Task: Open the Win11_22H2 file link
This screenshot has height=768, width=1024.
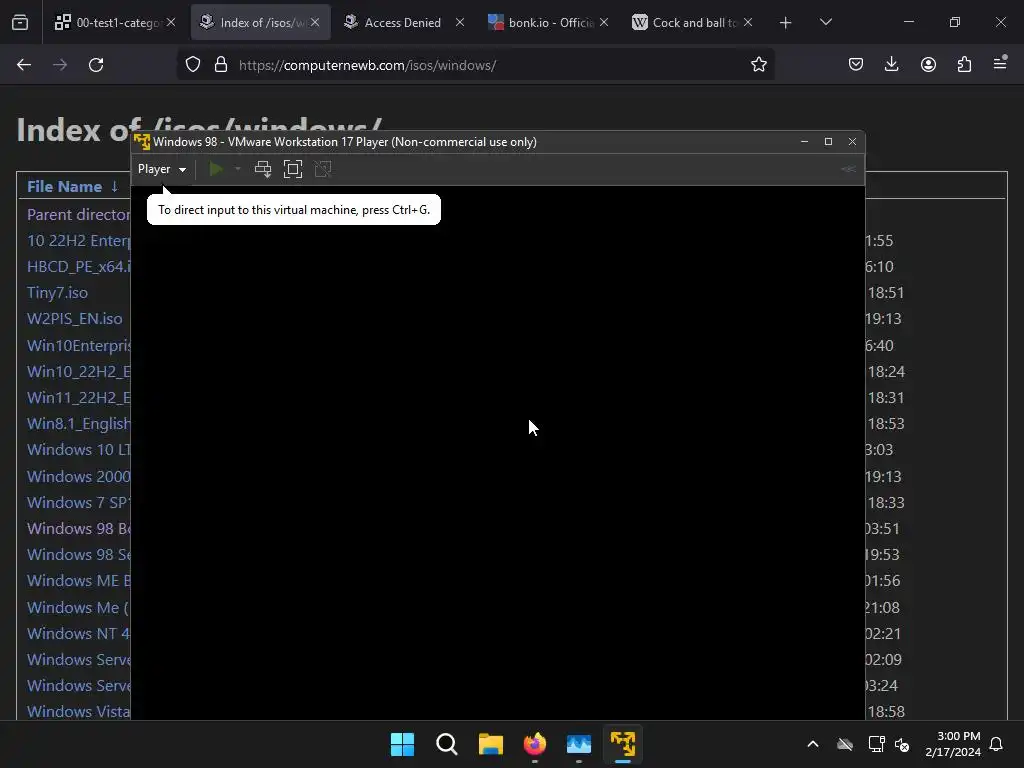Action: [x=78, y=397]
